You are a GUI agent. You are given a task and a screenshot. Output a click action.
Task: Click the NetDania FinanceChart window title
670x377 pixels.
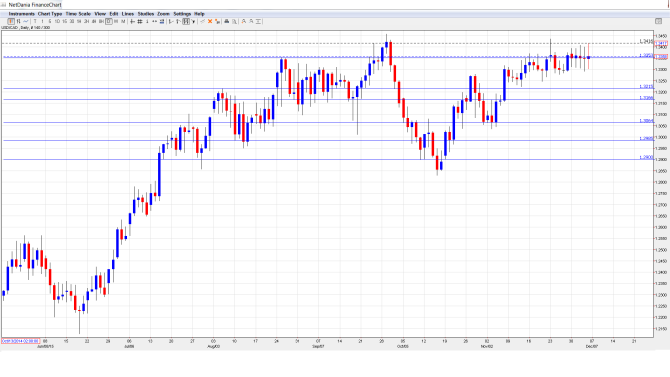(35, 5)
